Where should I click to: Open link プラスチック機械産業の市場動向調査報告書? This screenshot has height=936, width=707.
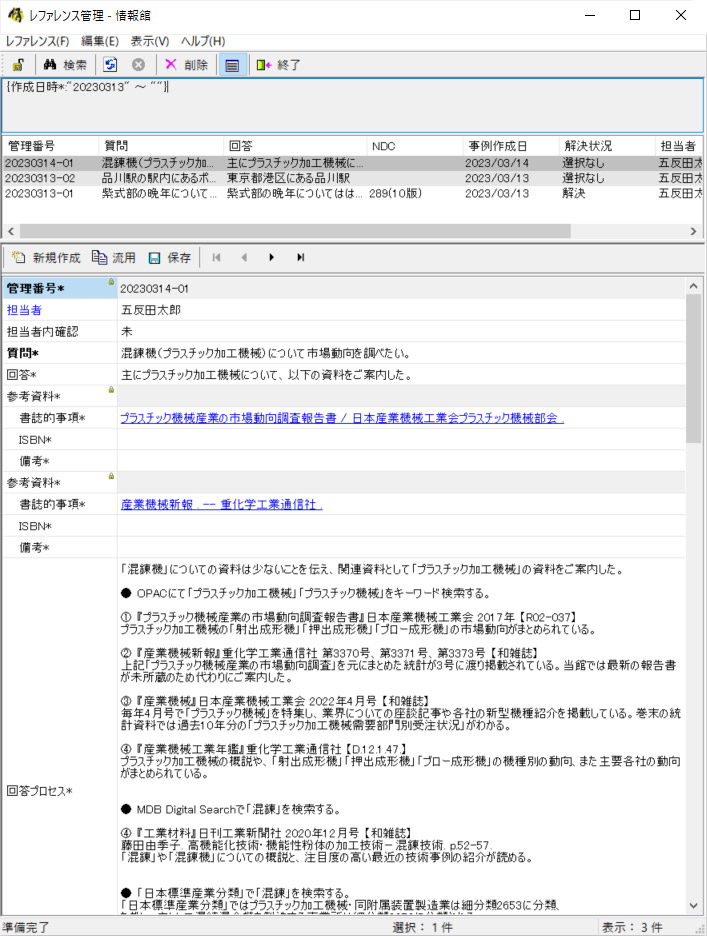pos(342,418)
